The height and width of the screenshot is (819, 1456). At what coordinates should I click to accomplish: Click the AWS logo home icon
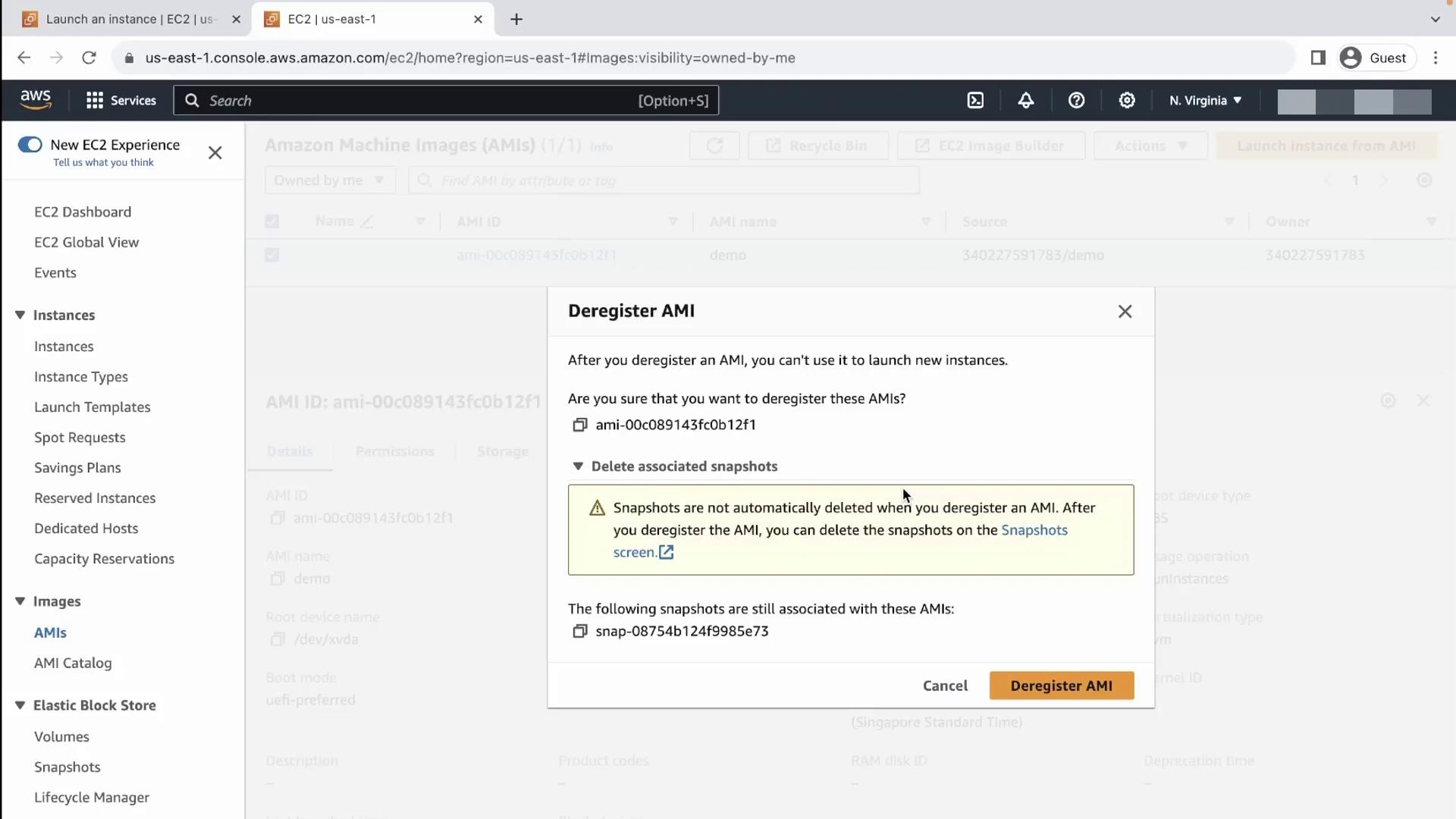tap(36, 99)
